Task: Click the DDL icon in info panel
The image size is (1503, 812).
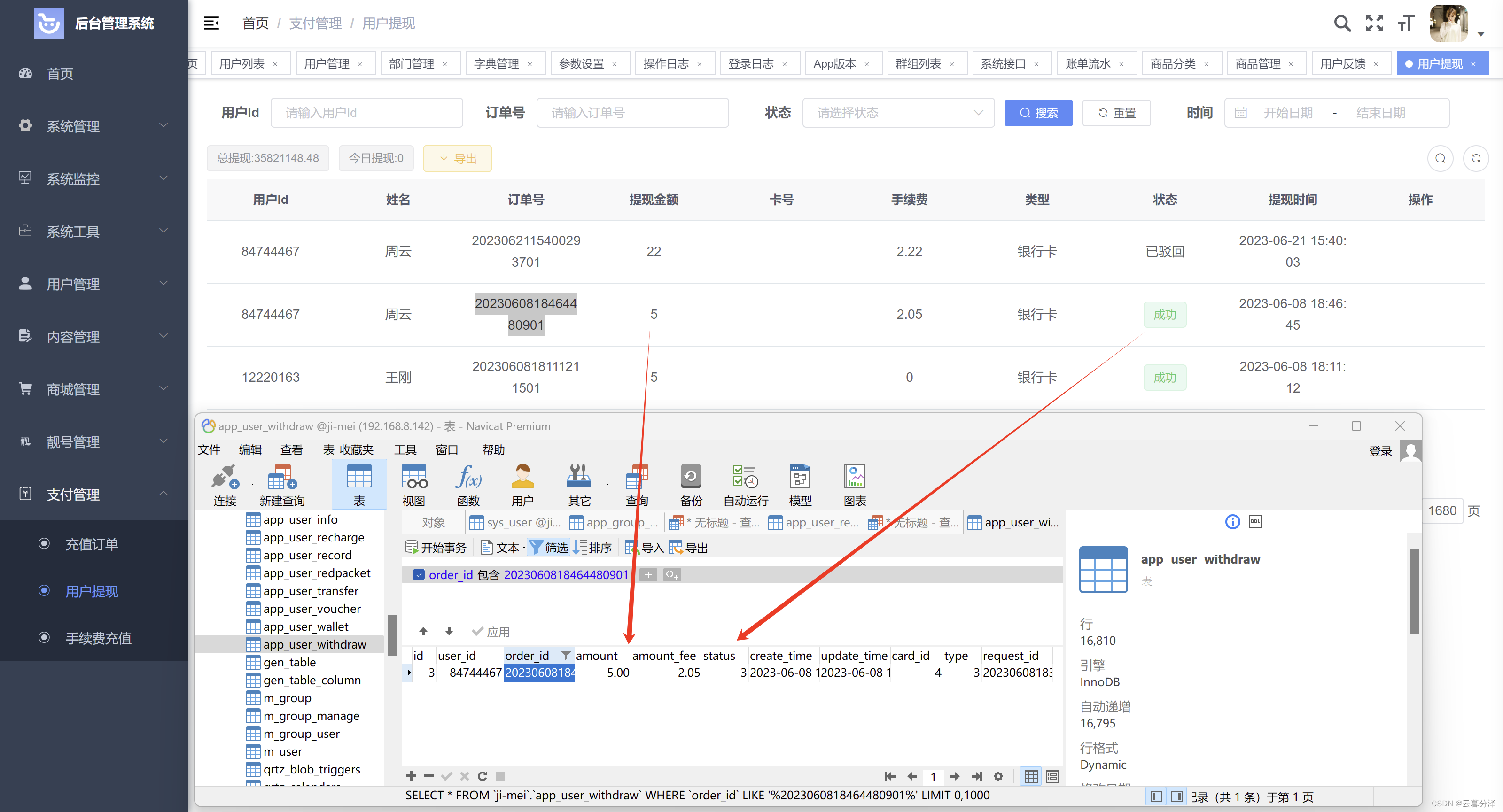Action: [x=1255, y=521]
